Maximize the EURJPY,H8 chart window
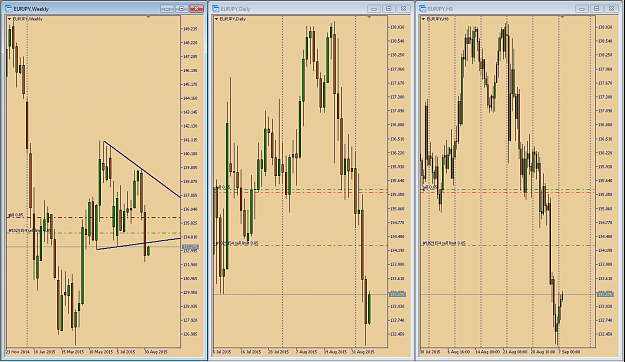 click(x=596, y=8)
